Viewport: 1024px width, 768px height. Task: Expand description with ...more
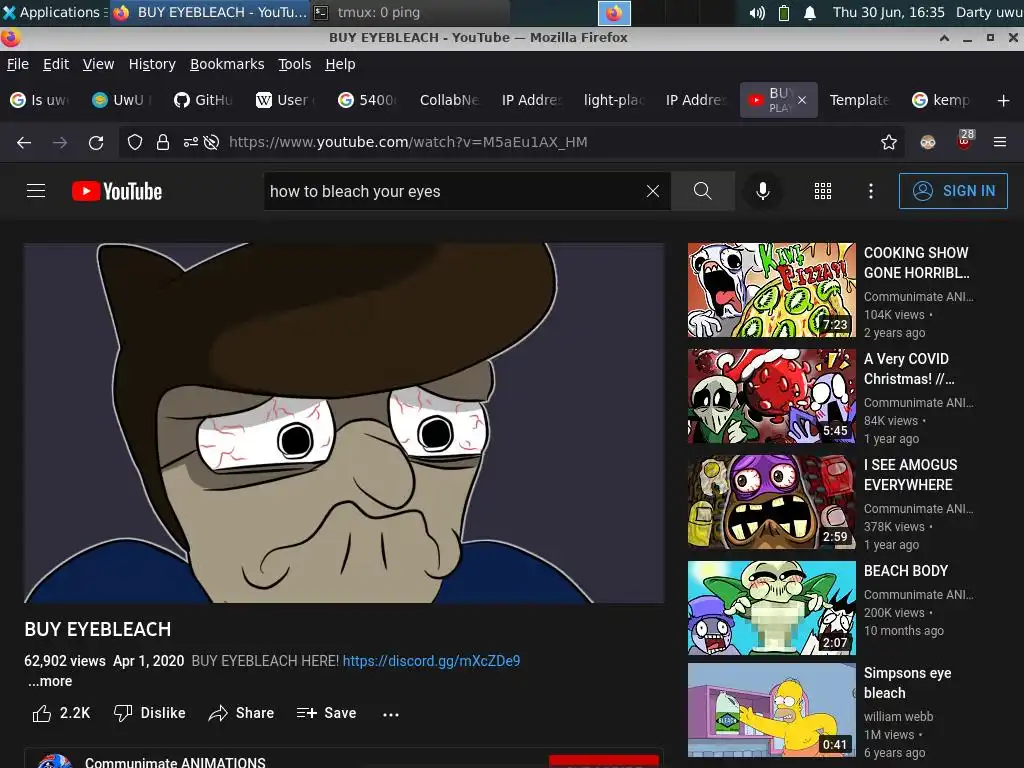(x=50, y=681)
